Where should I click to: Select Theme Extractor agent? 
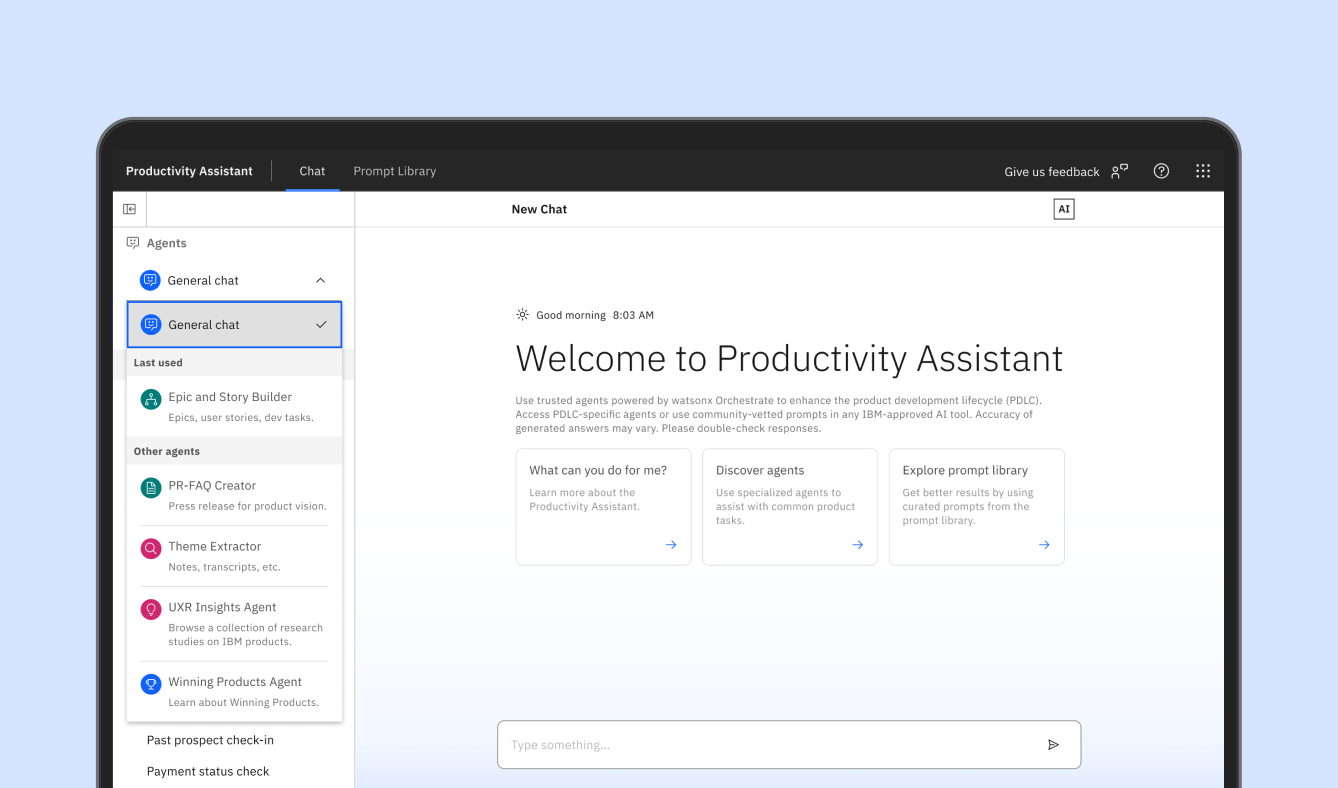click(x=235, y=556)
